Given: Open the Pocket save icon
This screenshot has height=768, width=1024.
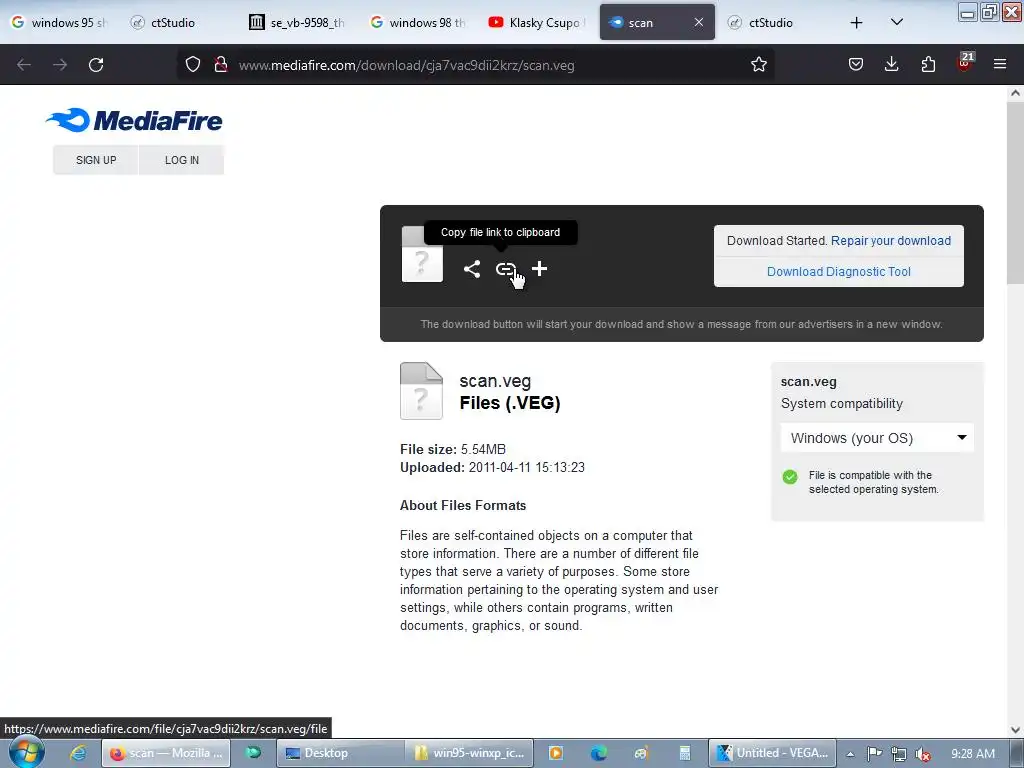Looking at the screenshot, I should point(856,65).
